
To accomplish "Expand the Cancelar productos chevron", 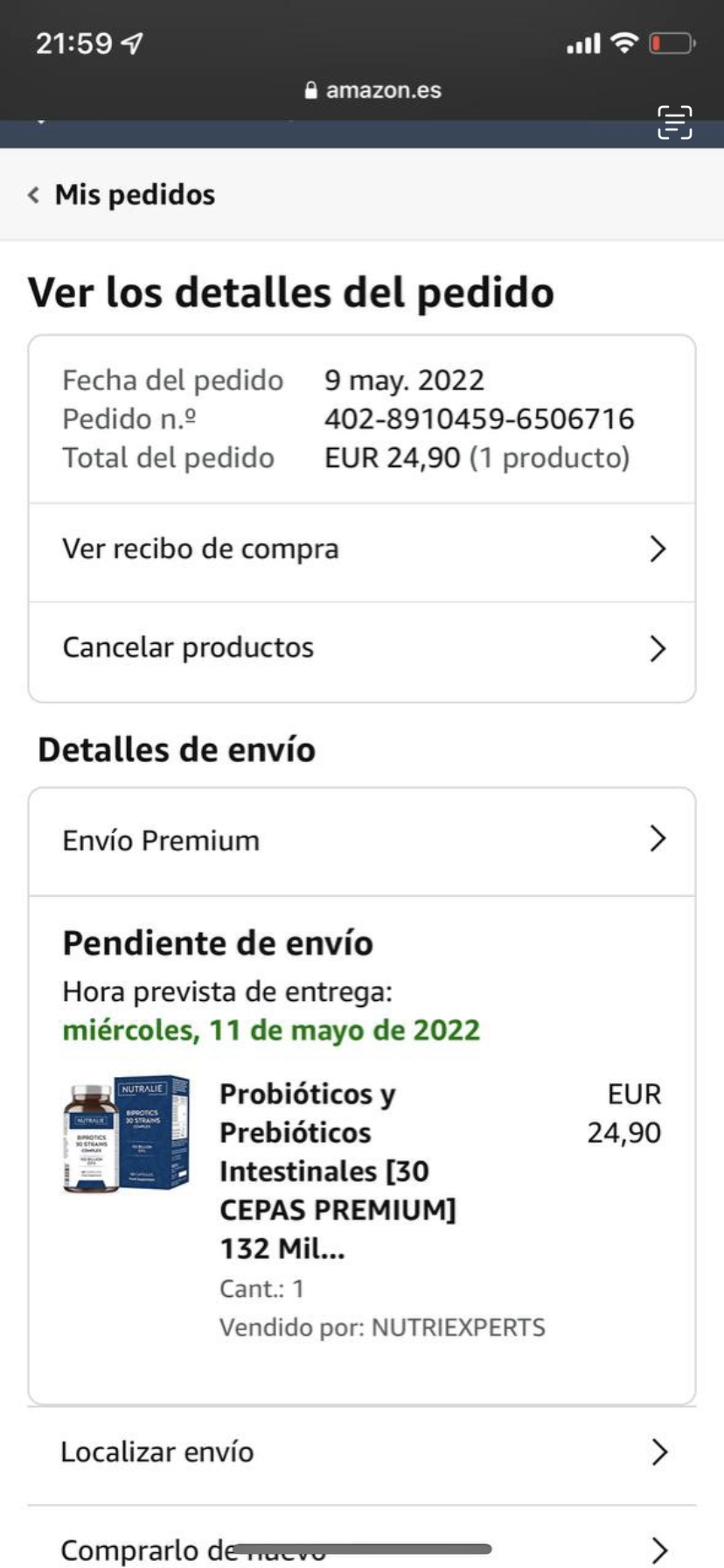I will click(658, 648).
